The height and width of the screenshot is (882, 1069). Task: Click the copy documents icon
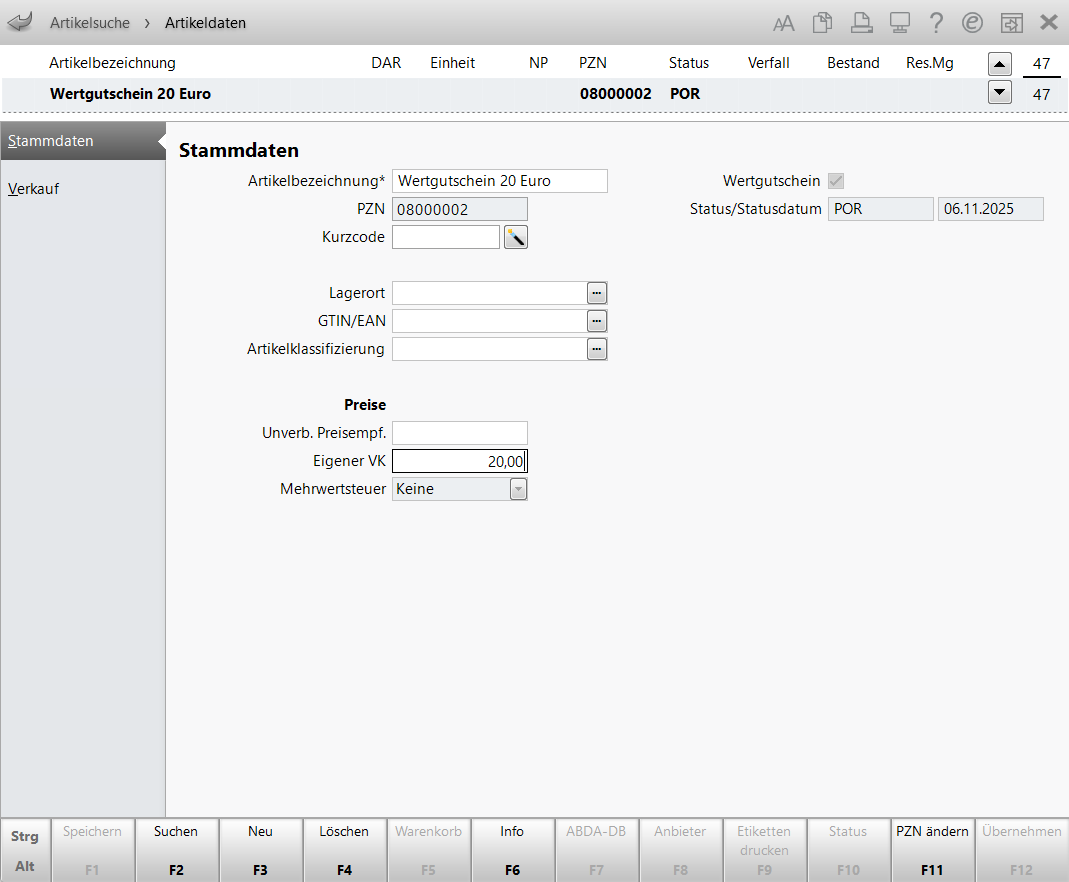coord(822,23)
